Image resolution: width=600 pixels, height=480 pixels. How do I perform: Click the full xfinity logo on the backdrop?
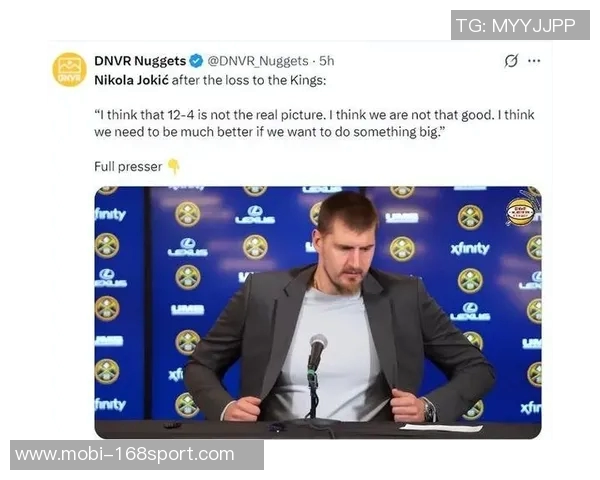click(470, 249)
